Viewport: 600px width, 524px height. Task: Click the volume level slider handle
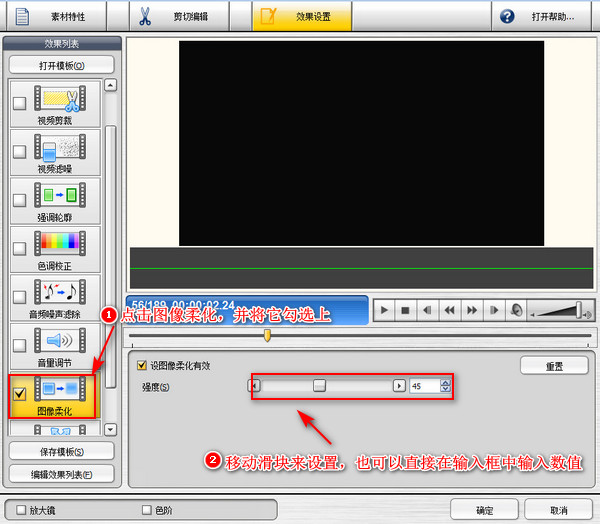tap(579, 310)
